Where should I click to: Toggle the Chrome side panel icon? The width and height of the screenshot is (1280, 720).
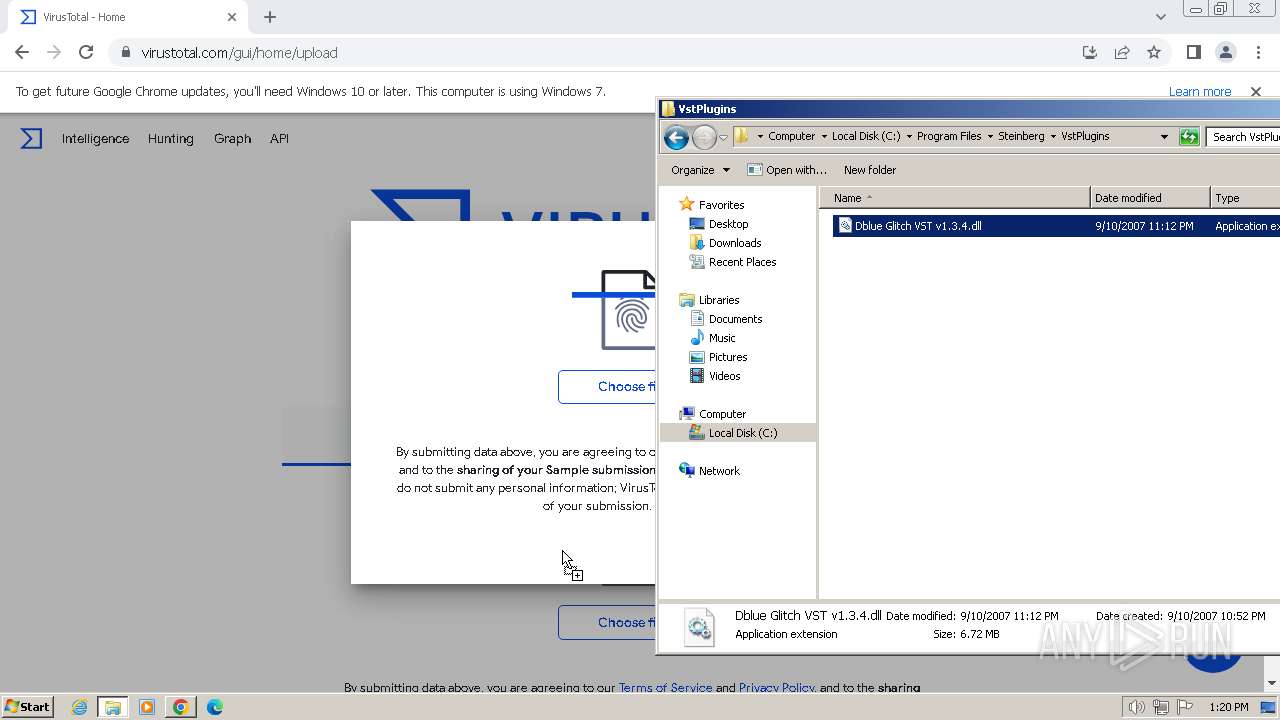coord(1193,52)
